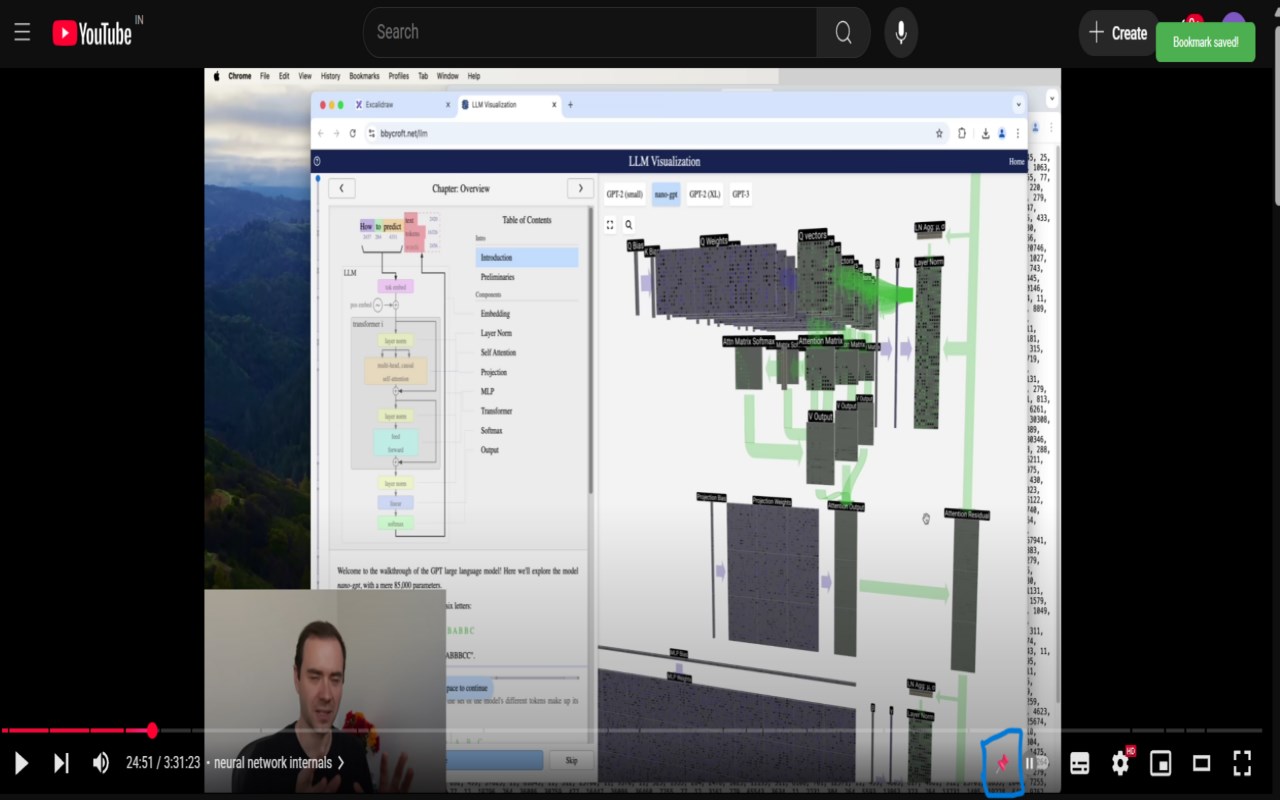
Task: Open the History menu in the video
Action: click(331, 76)
